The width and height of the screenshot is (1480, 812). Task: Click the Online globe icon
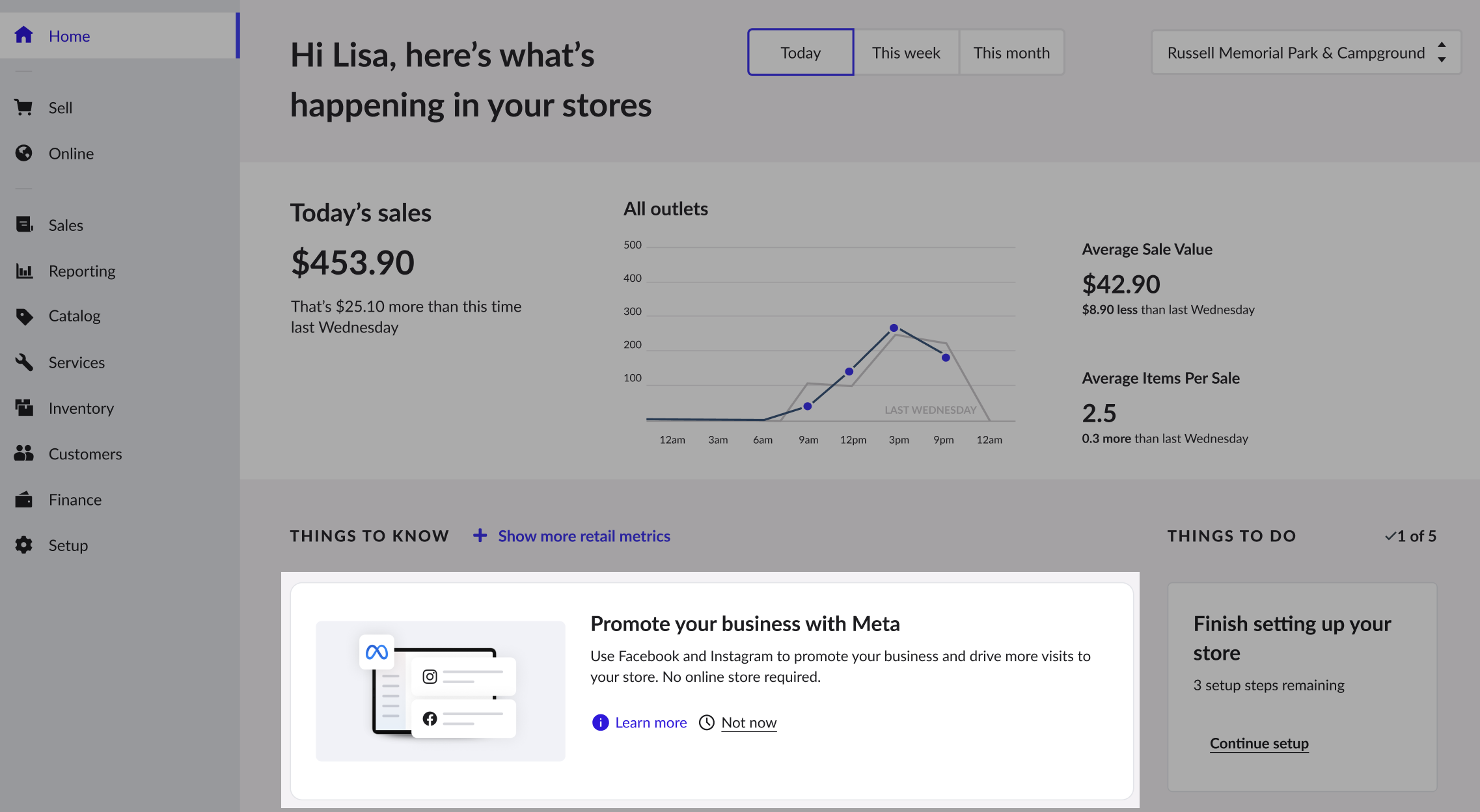pos(23,153)
